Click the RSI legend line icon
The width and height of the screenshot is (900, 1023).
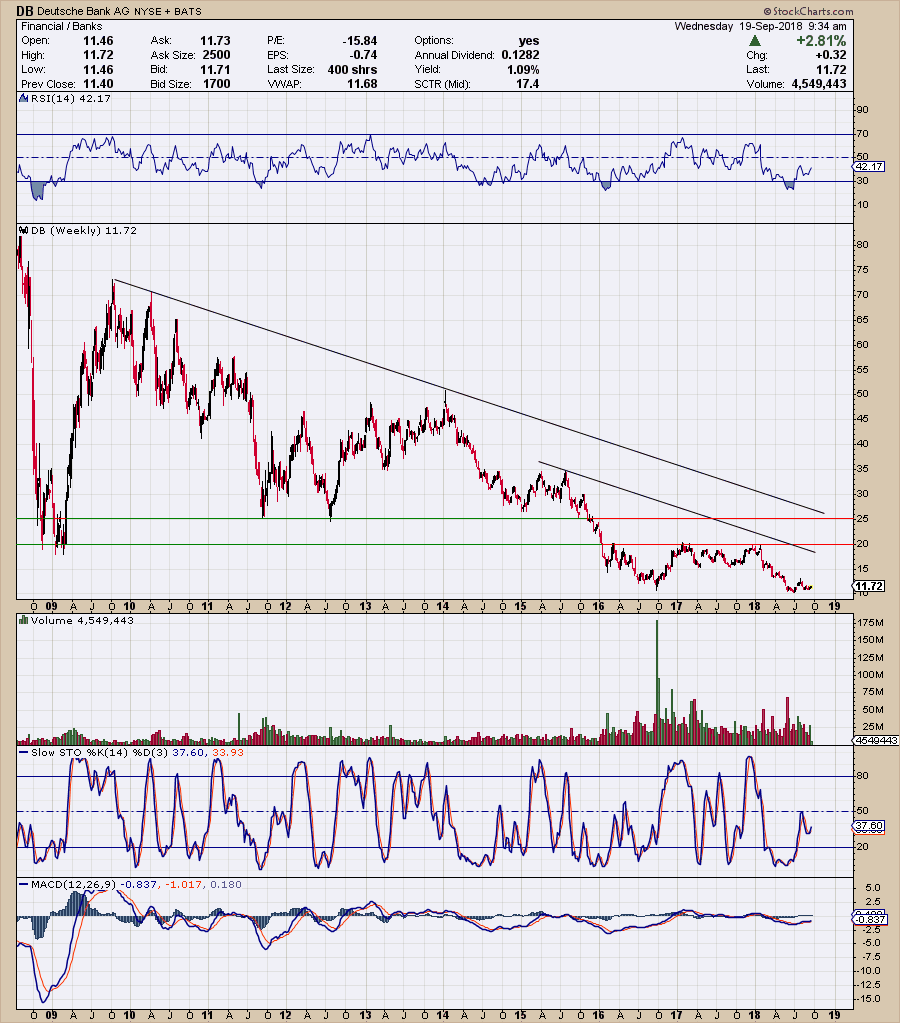(x=23, y=99)
